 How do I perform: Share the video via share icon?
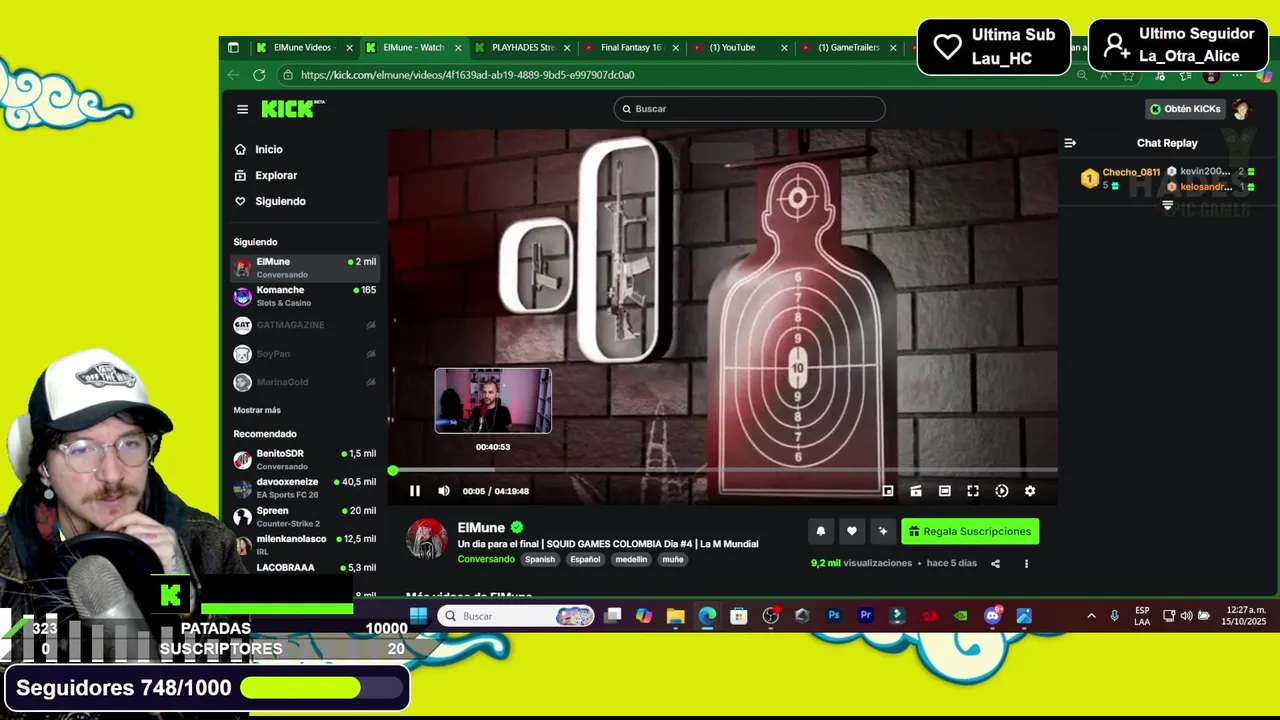995,564
